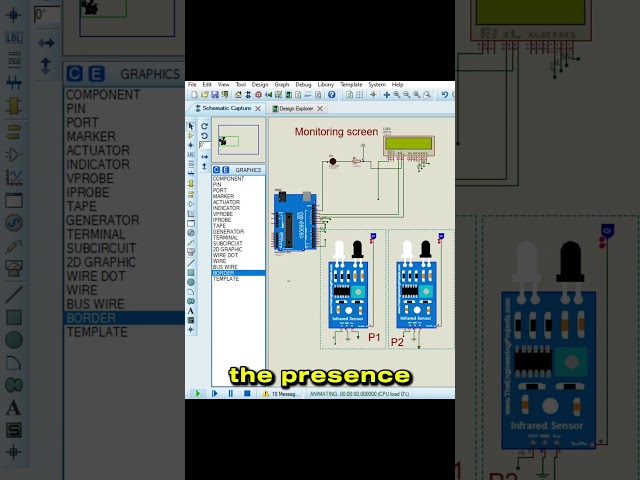Open the System menu
640x480 pixels.
click(377, 84)
